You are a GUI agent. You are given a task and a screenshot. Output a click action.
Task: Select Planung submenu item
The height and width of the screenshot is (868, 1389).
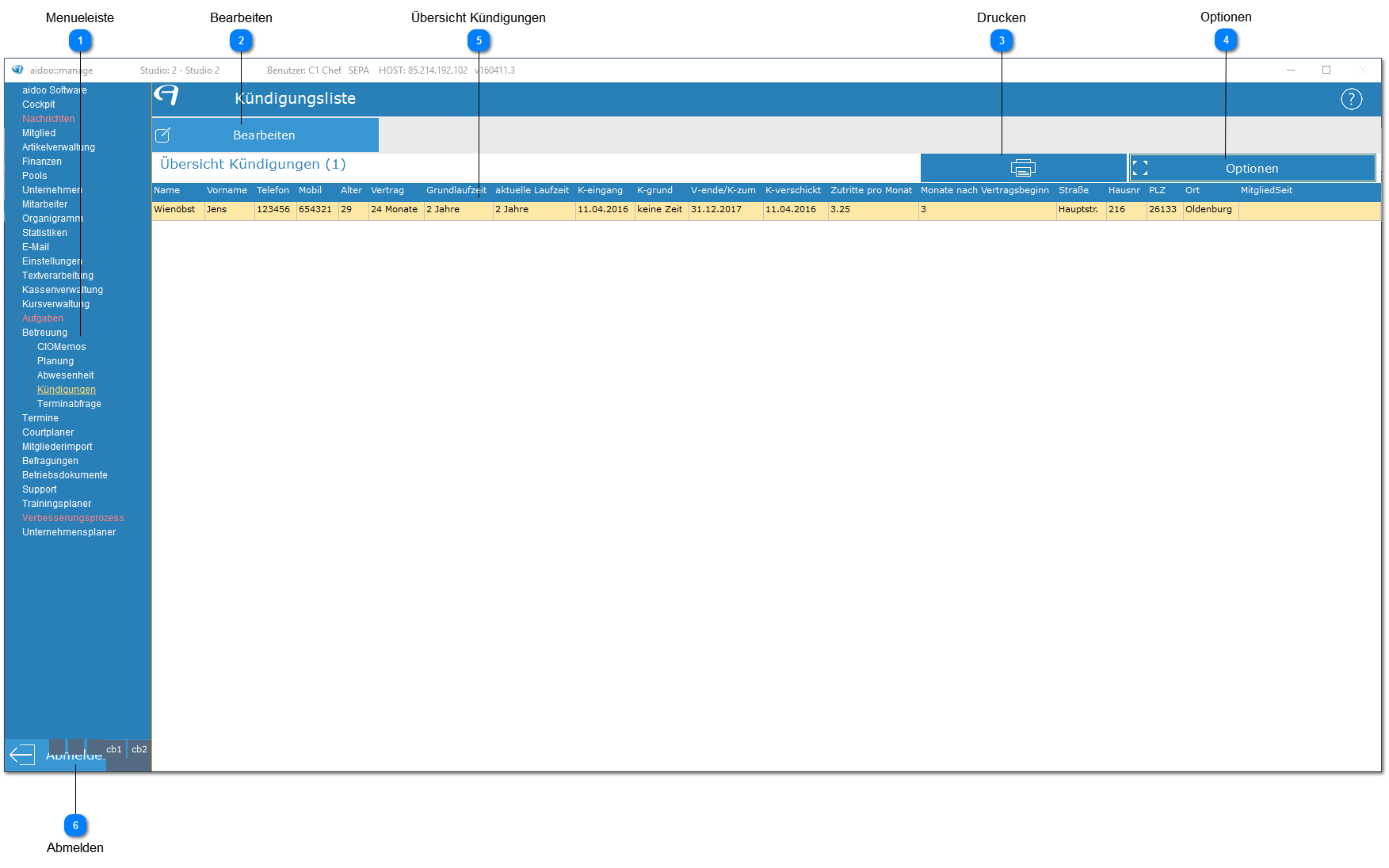[55, 361]
